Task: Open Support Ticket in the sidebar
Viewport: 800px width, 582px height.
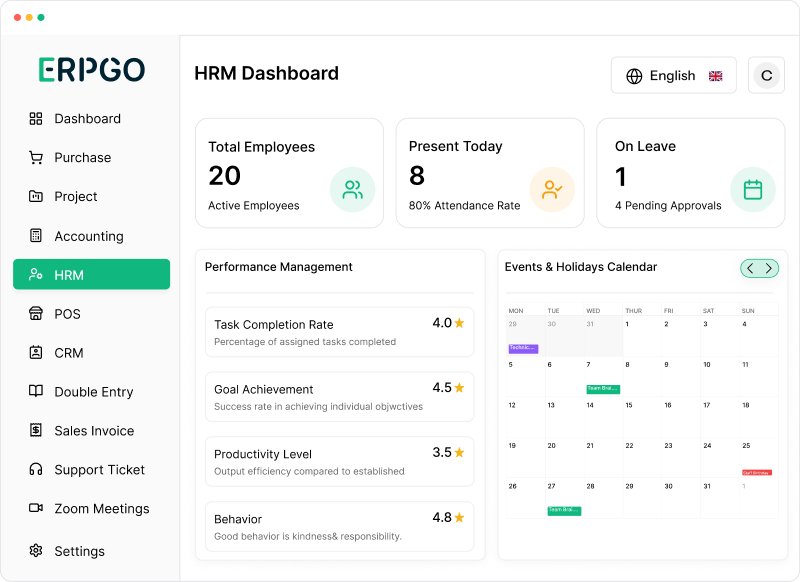Action: pos(91,469)
